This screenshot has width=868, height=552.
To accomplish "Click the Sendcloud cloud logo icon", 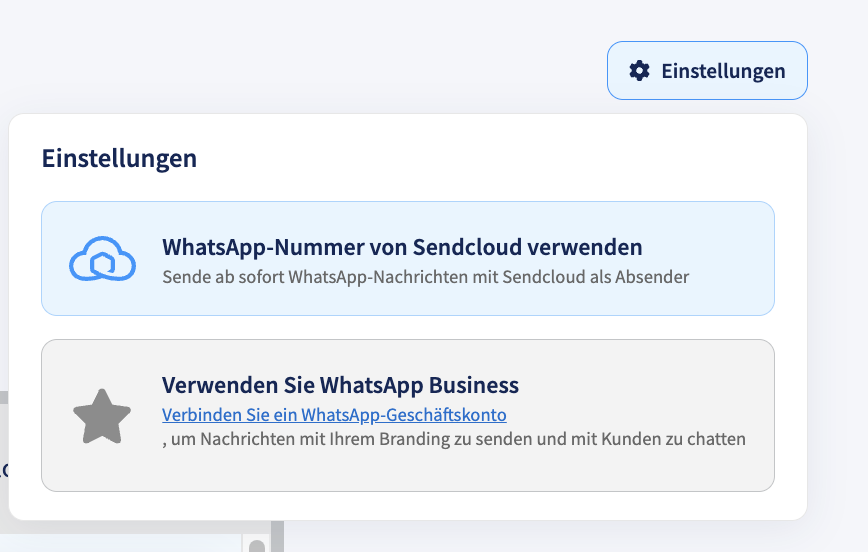I will click(x=102, y=259).
